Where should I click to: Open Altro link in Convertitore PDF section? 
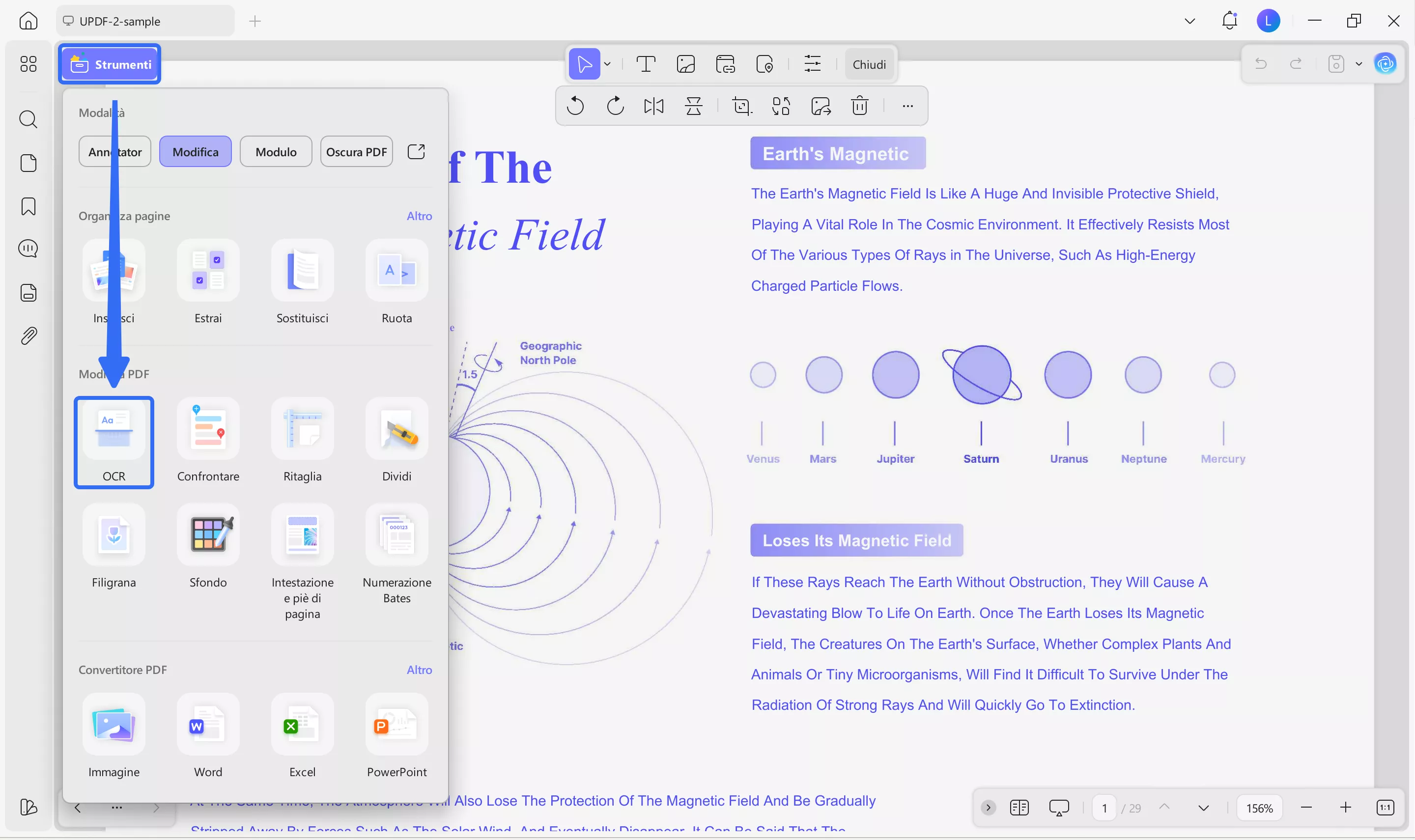pos(419,670)
